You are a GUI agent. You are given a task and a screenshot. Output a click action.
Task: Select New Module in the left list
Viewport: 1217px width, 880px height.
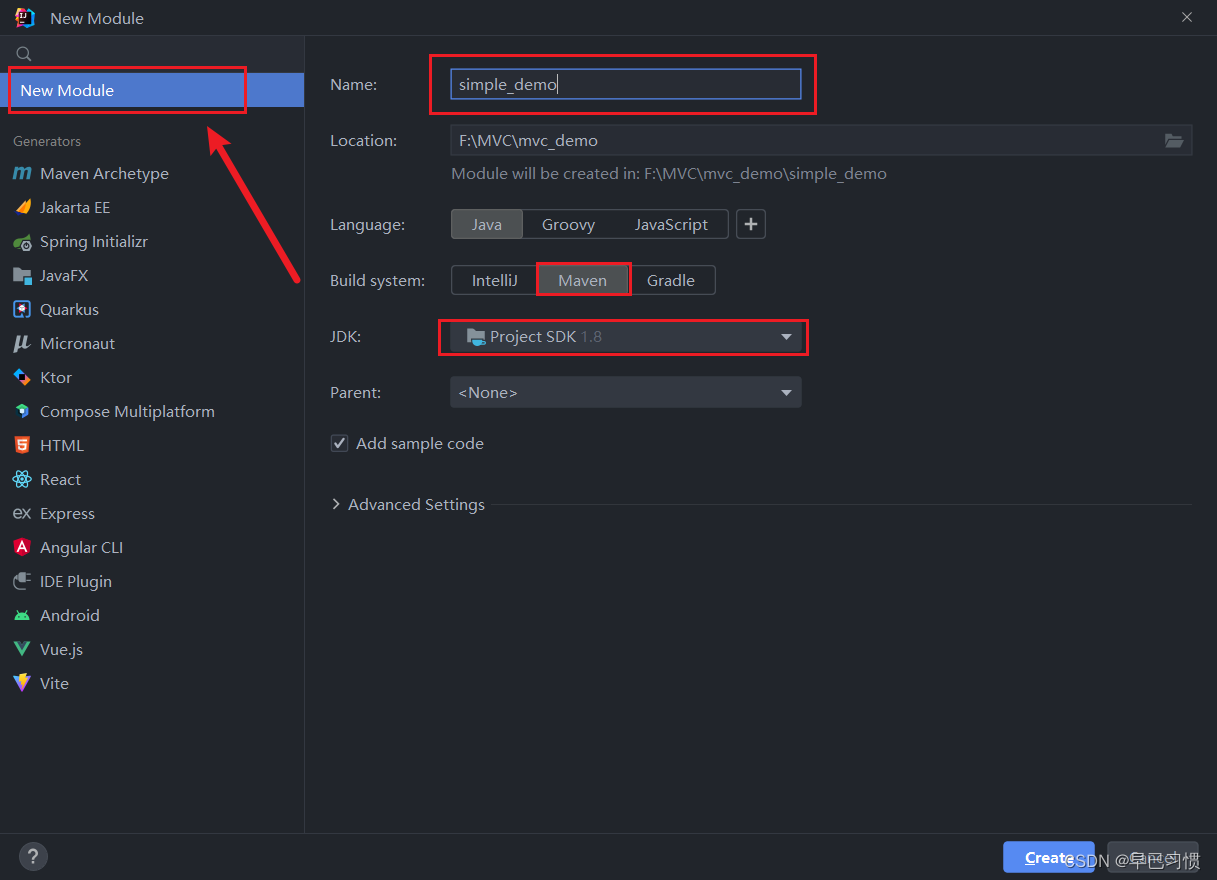click(152, 90)
